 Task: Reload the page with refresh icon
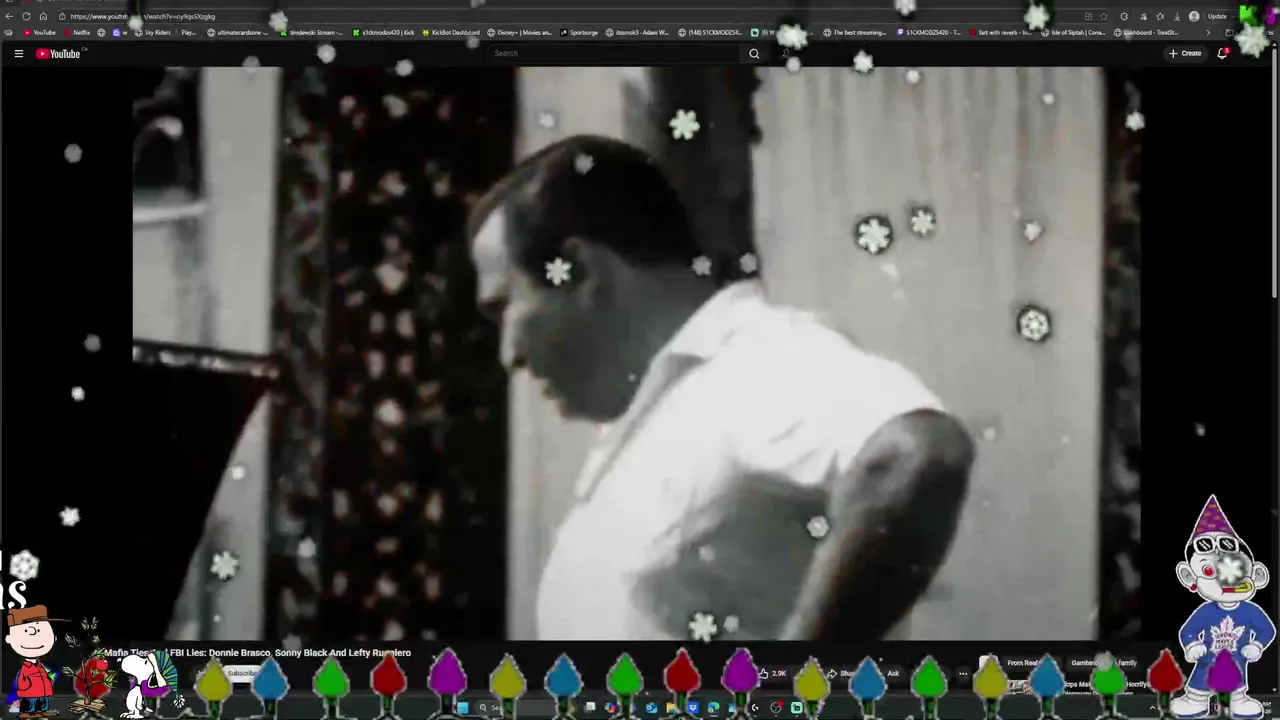pyautogui.click(x=26, y=16)
